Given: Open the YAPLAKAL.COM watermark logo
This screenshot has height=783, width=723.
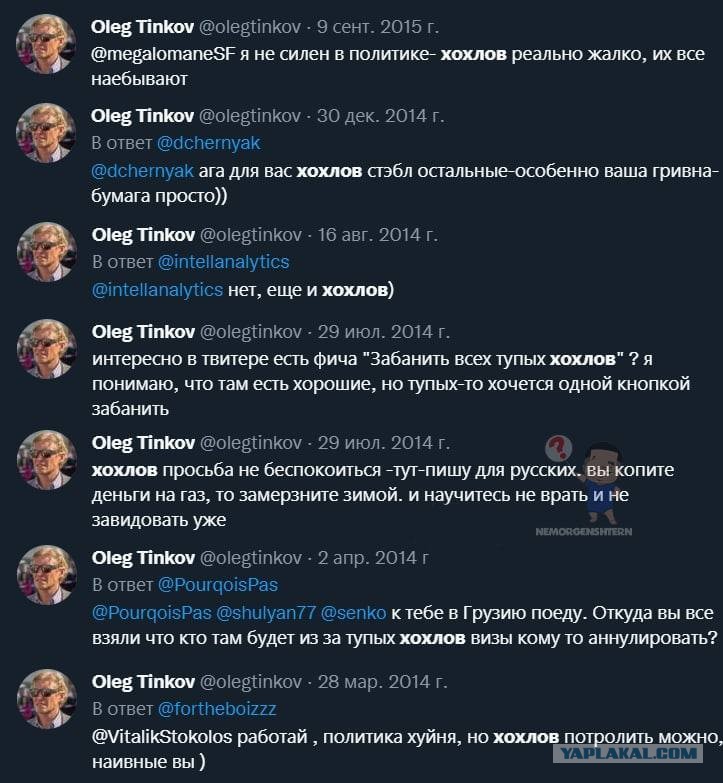Looking at the screenshot, I should pos(628,754).
